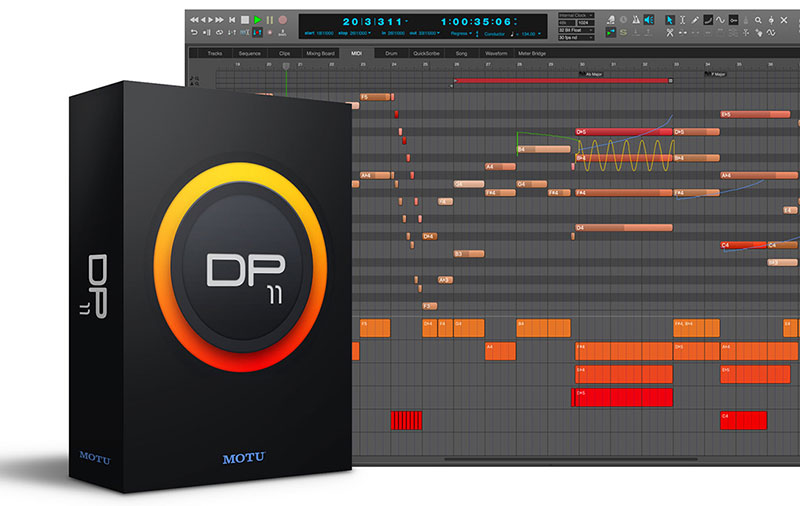Click the wave with dots tool icon
The width and height of the screenshot is (800, 506).
click(x=771, y=33)
